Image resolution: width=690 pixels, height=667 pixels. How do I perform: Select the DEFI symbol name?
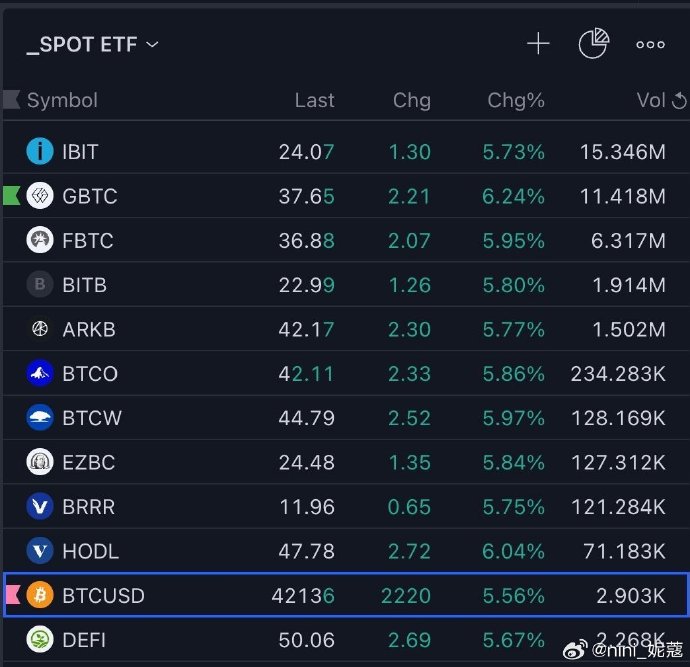point(84,640)
